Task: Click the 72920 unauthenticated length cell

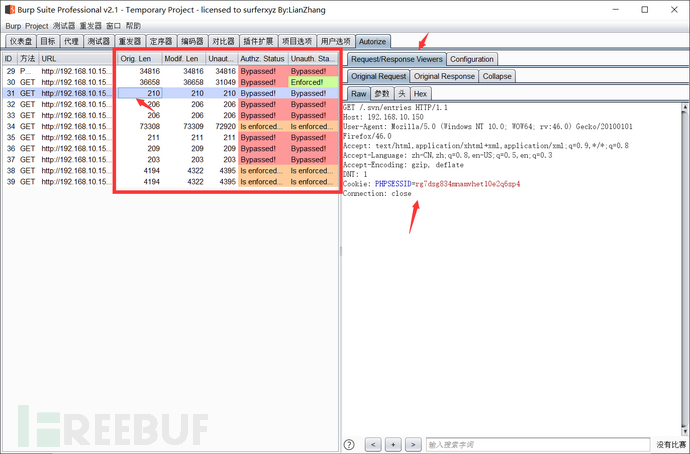Action: click(x=222, y=126)
